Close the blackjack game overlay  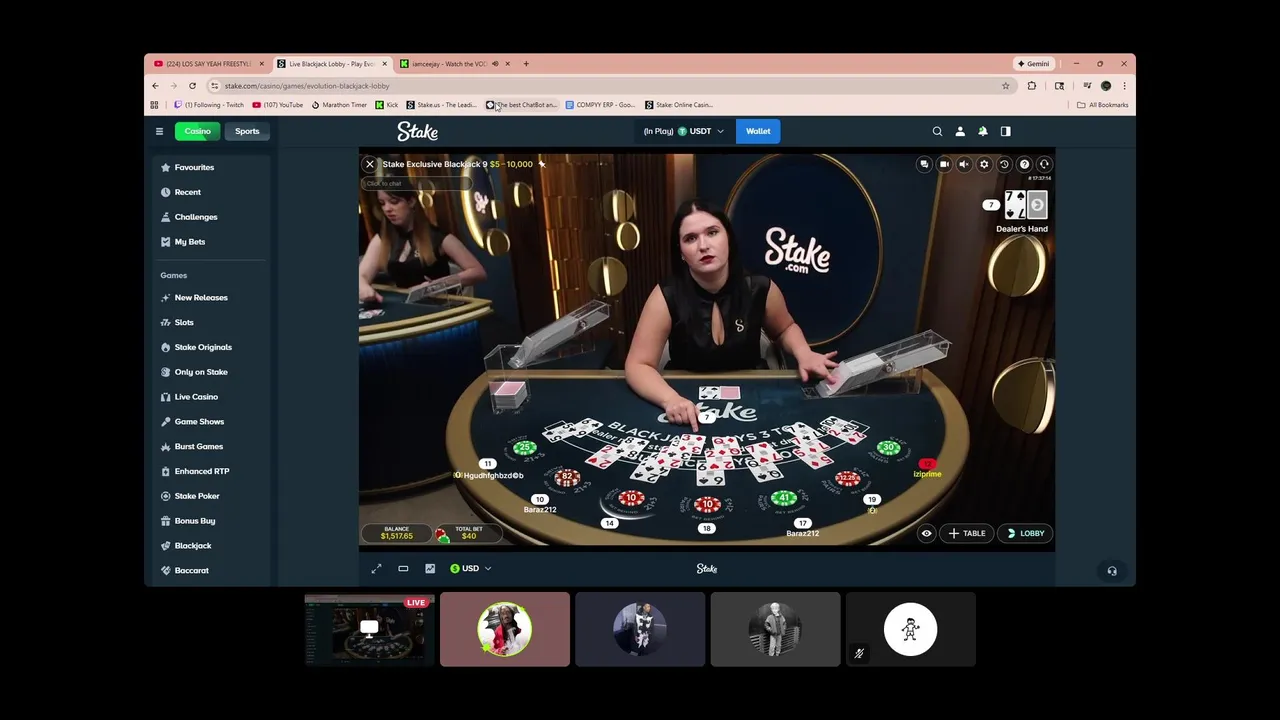(x=370, y=164)
